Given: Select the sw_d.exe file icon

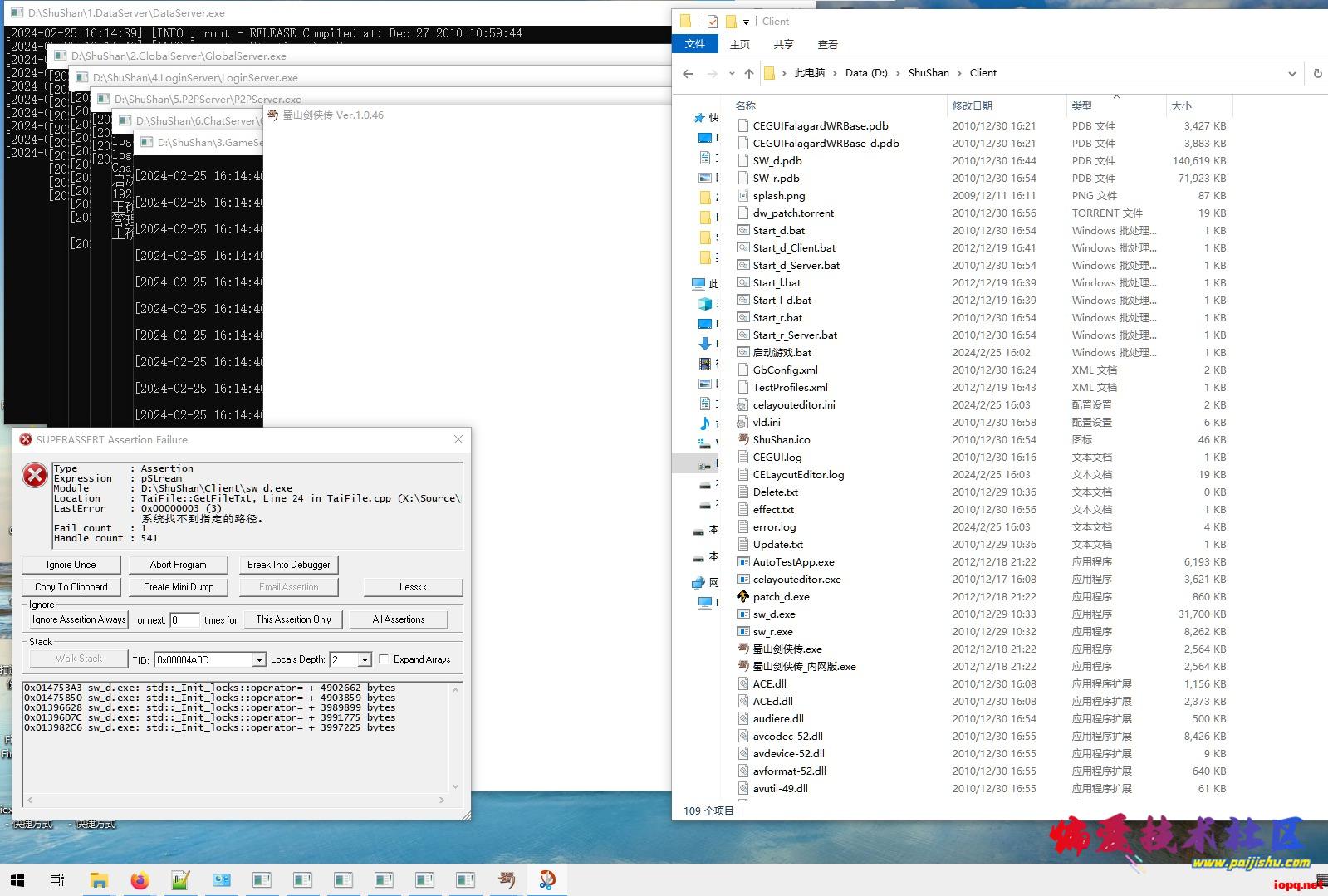Looking at the screenshot, I should [x=743, y=614].
